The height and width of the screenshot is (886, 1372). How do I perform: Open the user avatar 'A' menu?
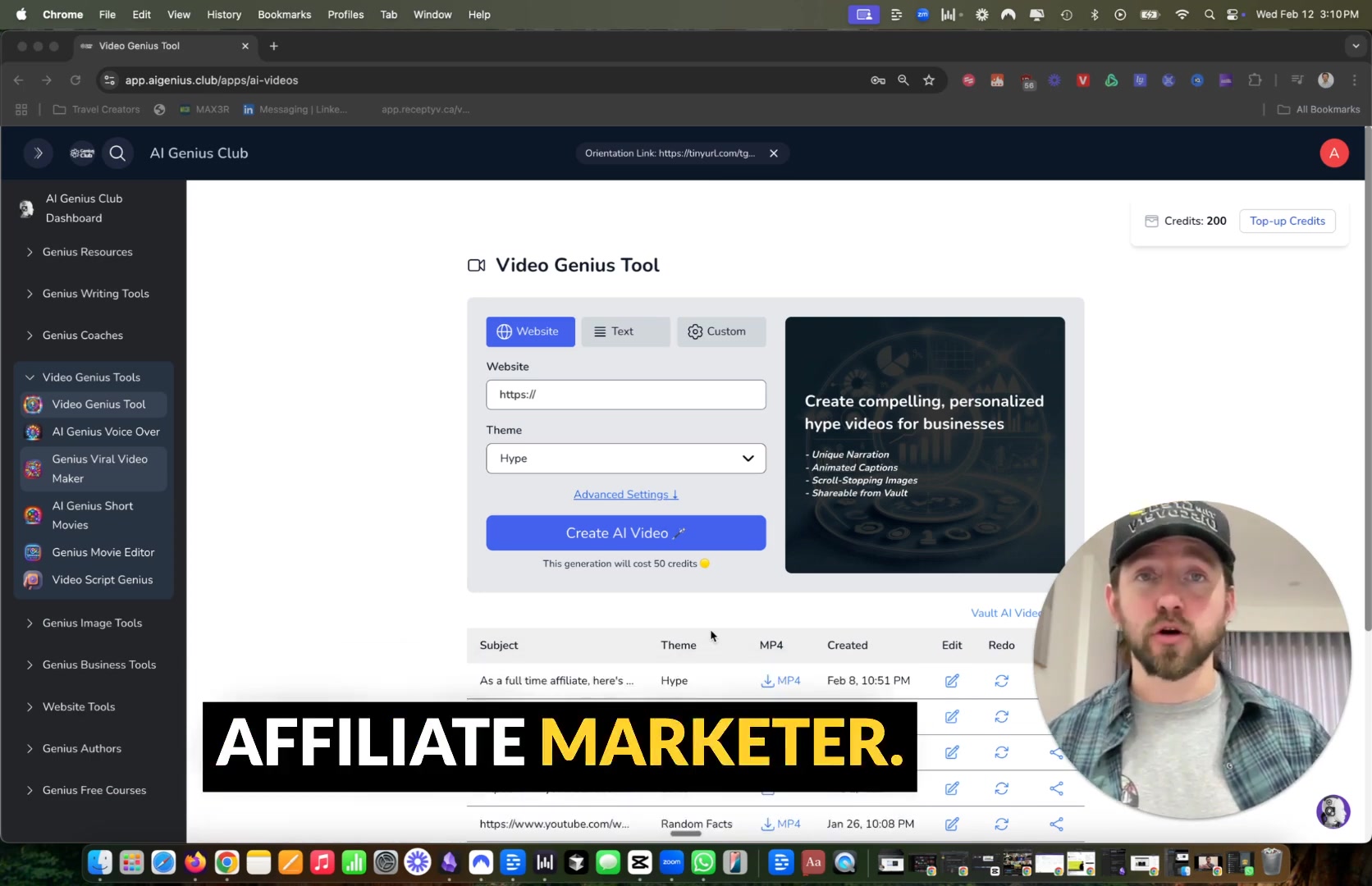[x=1333, y=153]
